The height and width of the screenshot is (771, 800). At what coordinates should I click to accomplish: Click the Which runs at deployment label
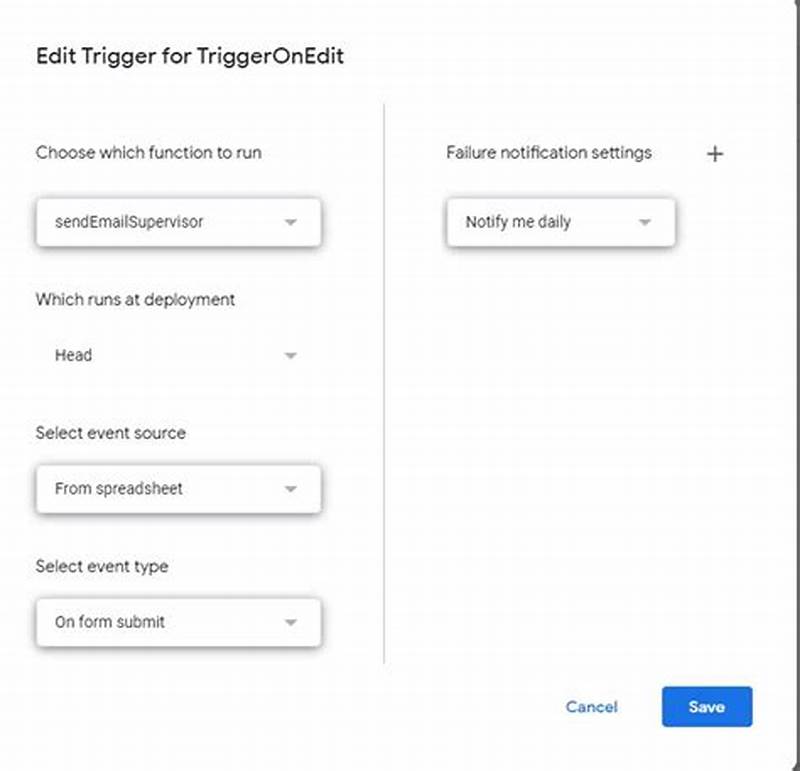click(135, 300)
